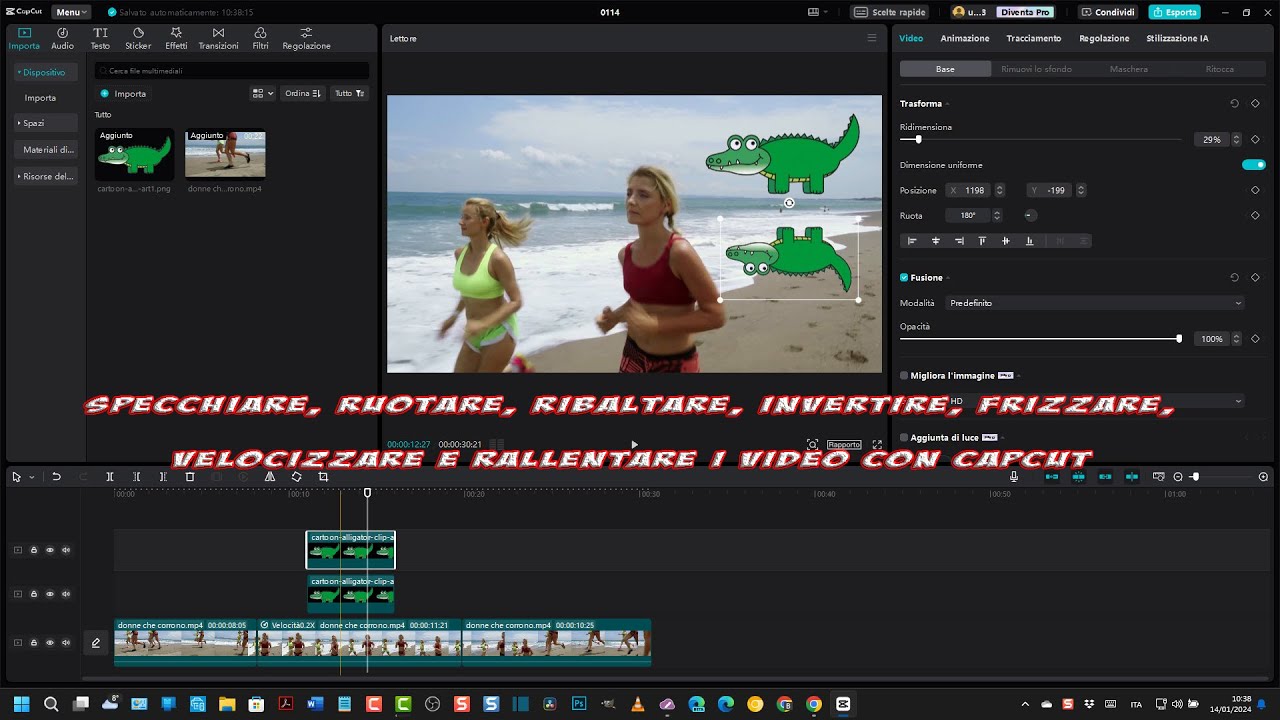Click align left icon in transform panel

click(x=912, y=241)
